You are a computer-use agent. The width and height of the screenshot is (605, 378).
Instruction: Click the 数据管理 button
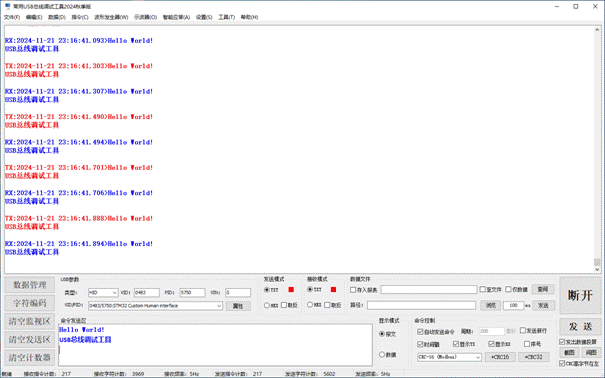click(30, 285)
